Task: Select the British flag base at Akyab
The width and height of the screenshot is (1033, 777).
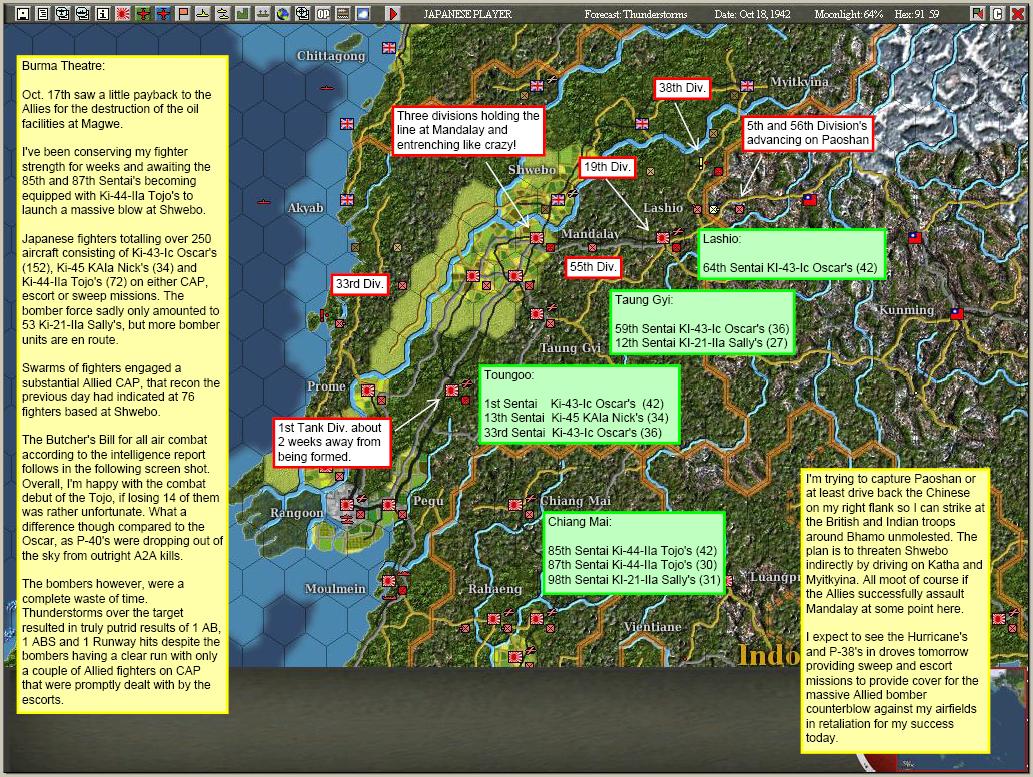Action: (347, 200)
